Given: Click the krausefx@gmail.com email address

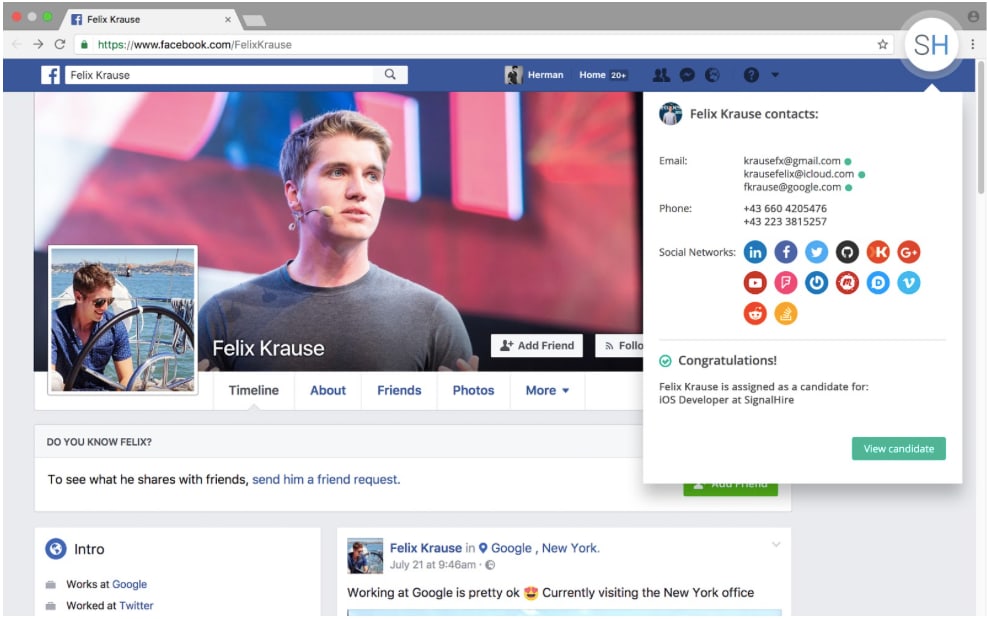Looking at the screenshot, I should [792, 161].
